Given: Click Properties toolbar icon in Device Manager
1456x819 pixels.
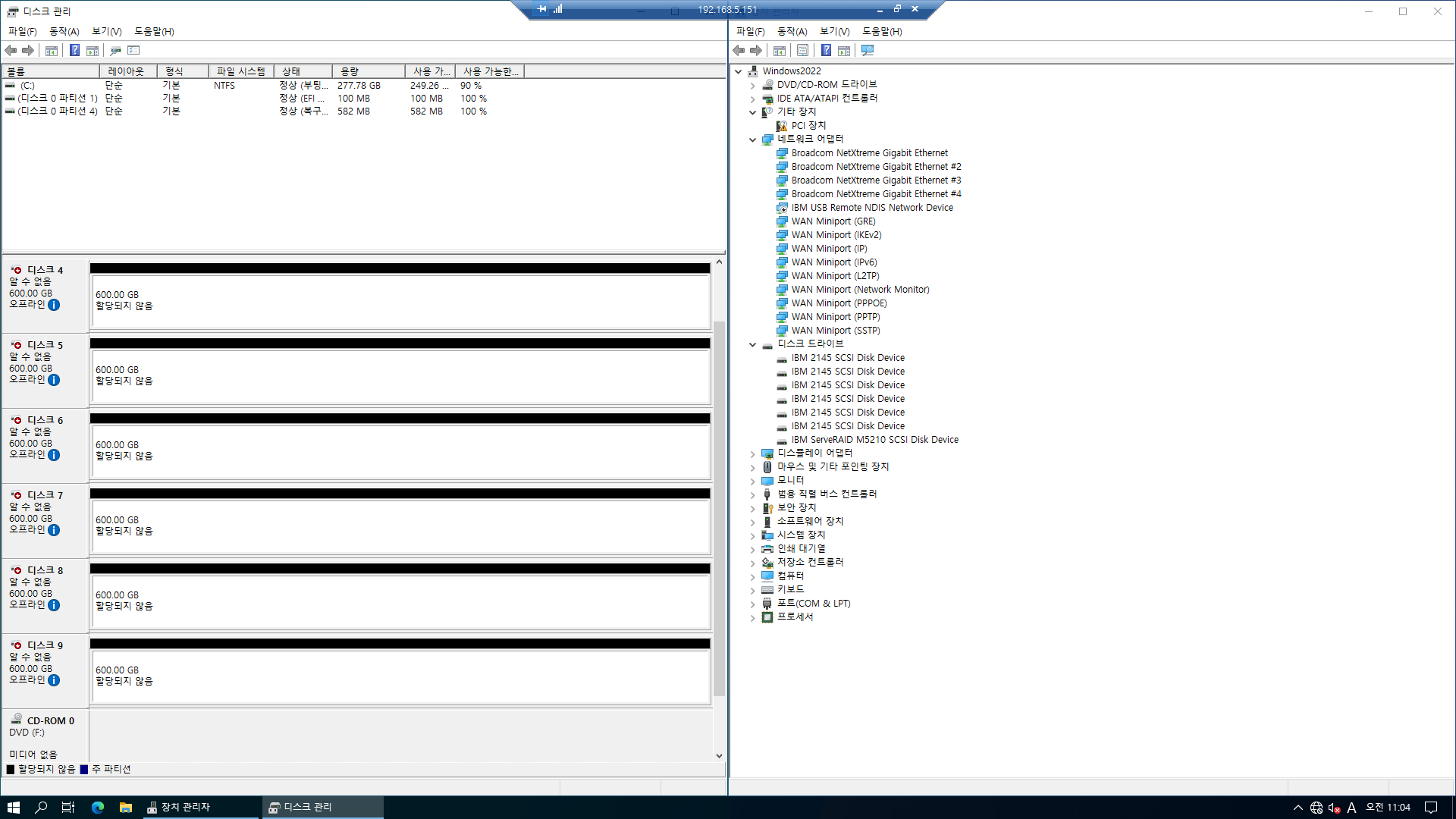Looking at the screenshot, I should tap(802, 50).
